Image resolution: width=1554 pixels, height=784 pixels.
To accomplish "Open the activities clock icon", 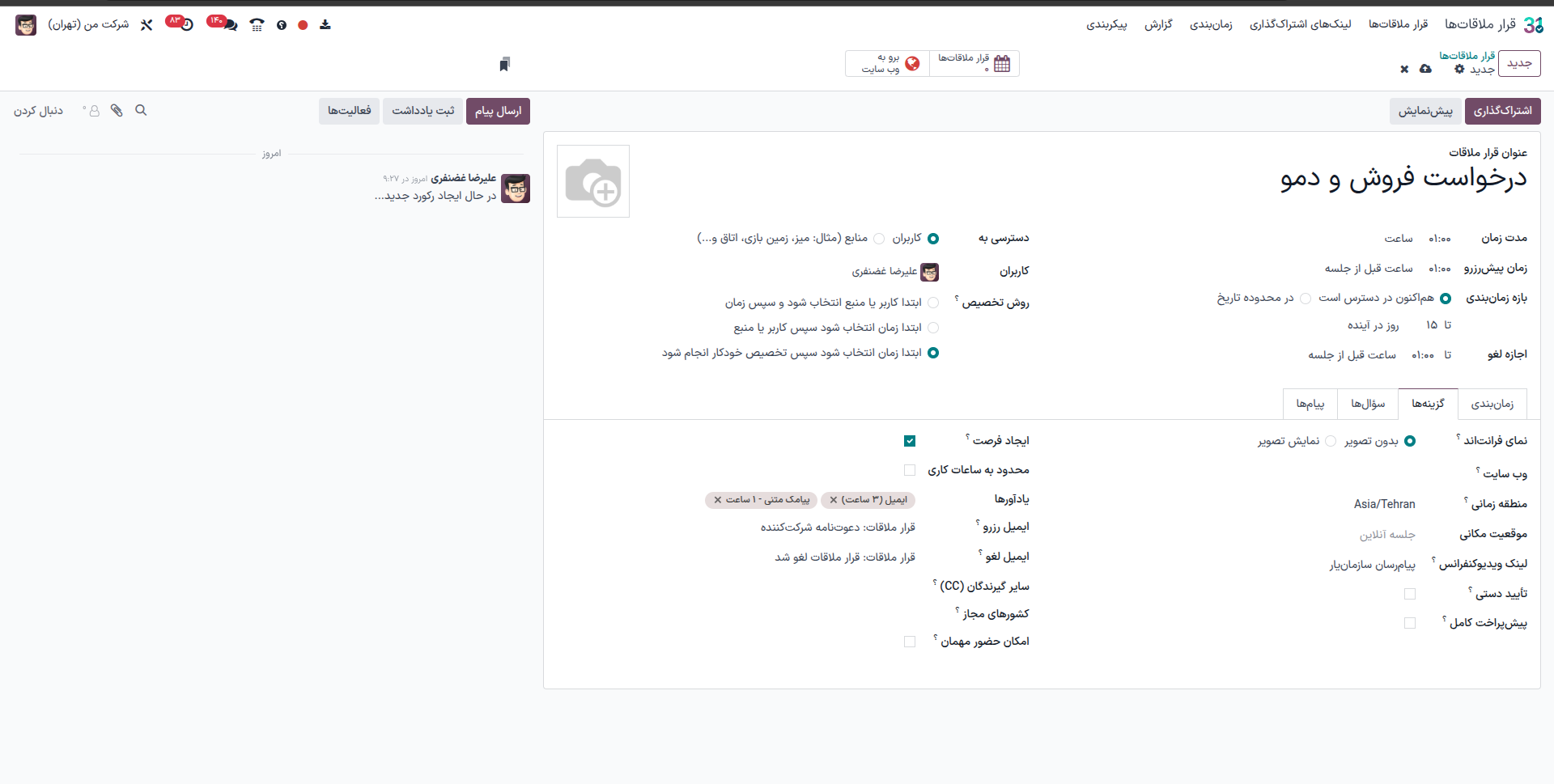I will coord(187,25).
